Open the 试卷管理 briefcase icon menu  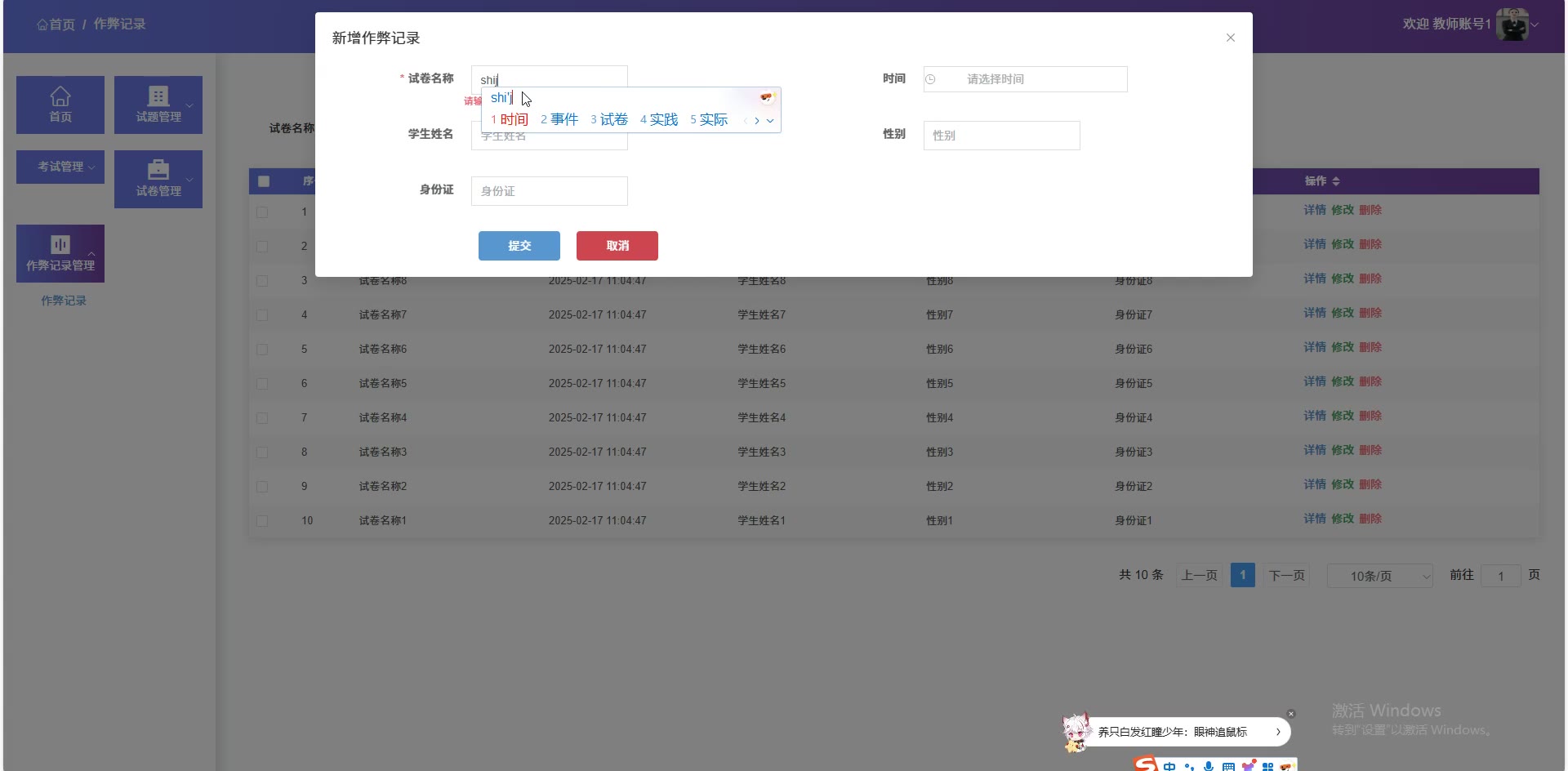[x=158, y=170]
